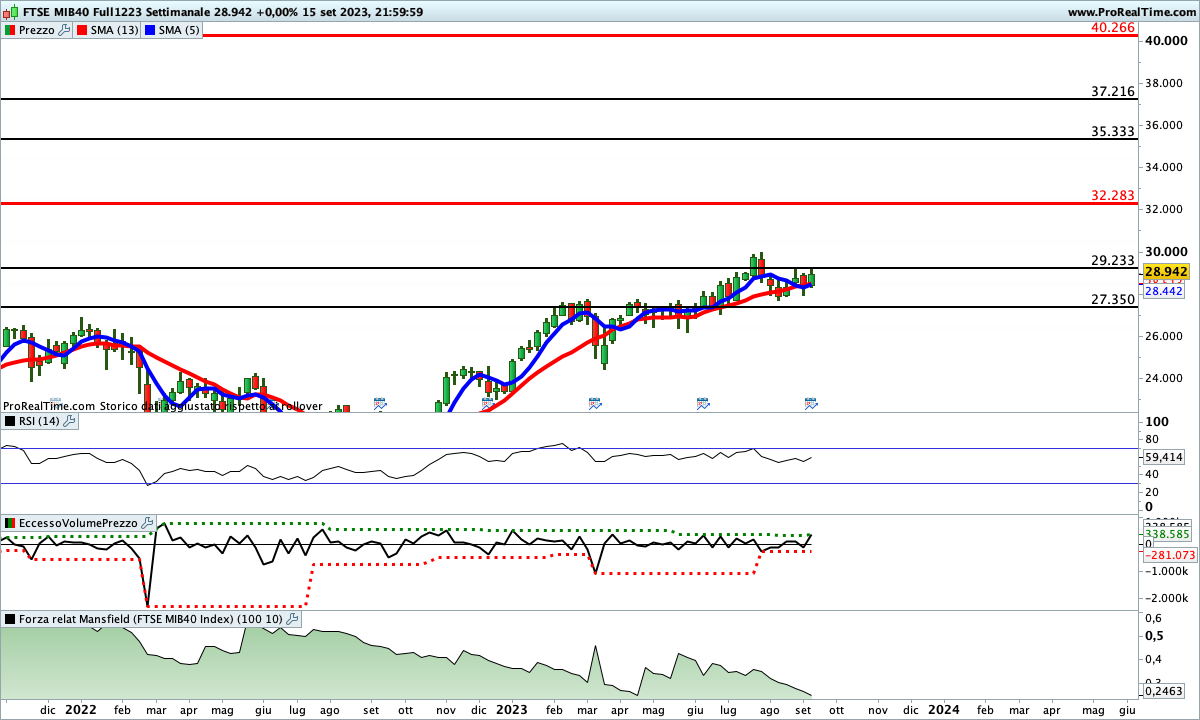
Task: Click the EccessoVolumePrezzo indicator label
Action: pos(78,523)
